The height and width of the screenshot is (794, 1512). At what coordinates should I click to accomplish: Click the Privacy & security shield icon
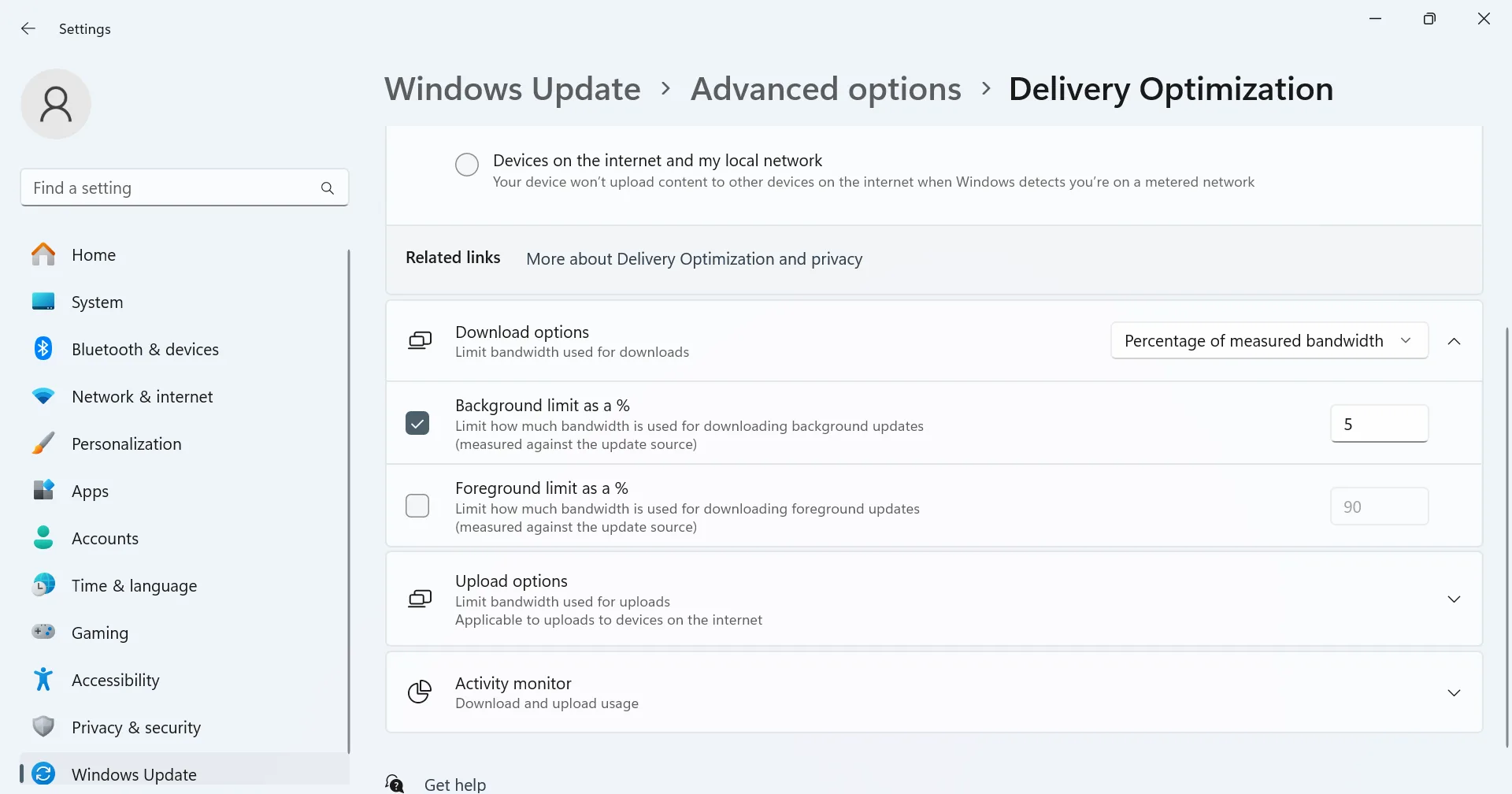click(43, 727)
